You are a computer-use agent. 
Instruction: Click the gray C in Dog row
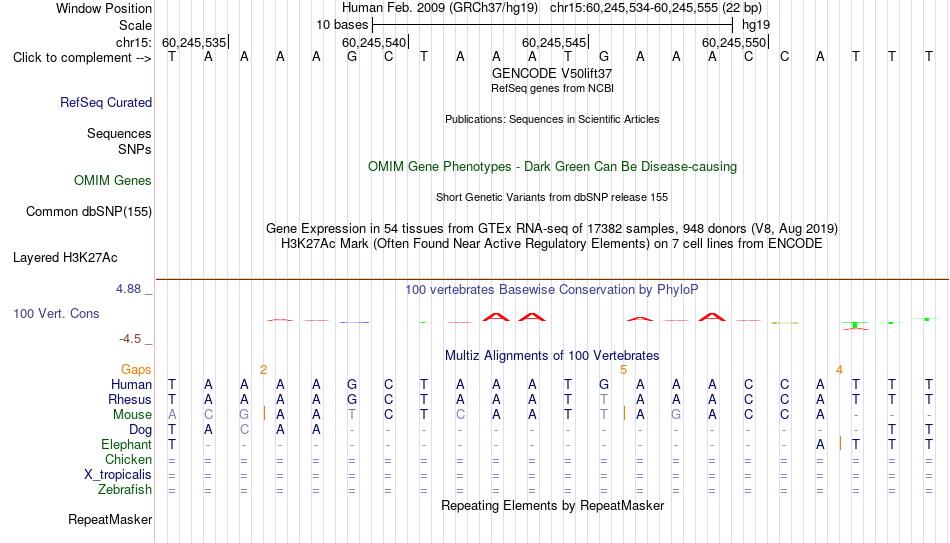point(244,430)
